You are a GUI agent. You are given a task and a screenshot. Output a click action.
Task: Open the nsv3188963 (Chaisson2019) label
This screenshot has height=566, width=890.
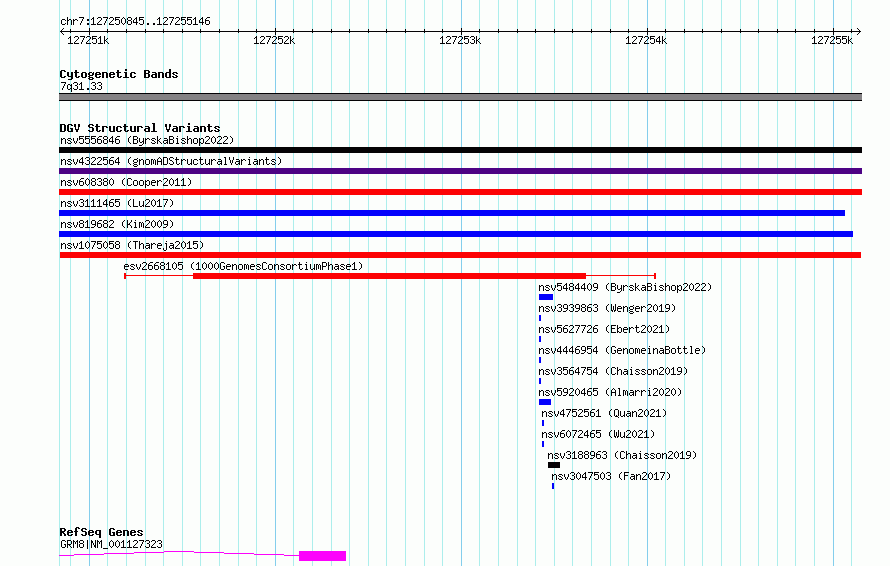tap(622, 455)
